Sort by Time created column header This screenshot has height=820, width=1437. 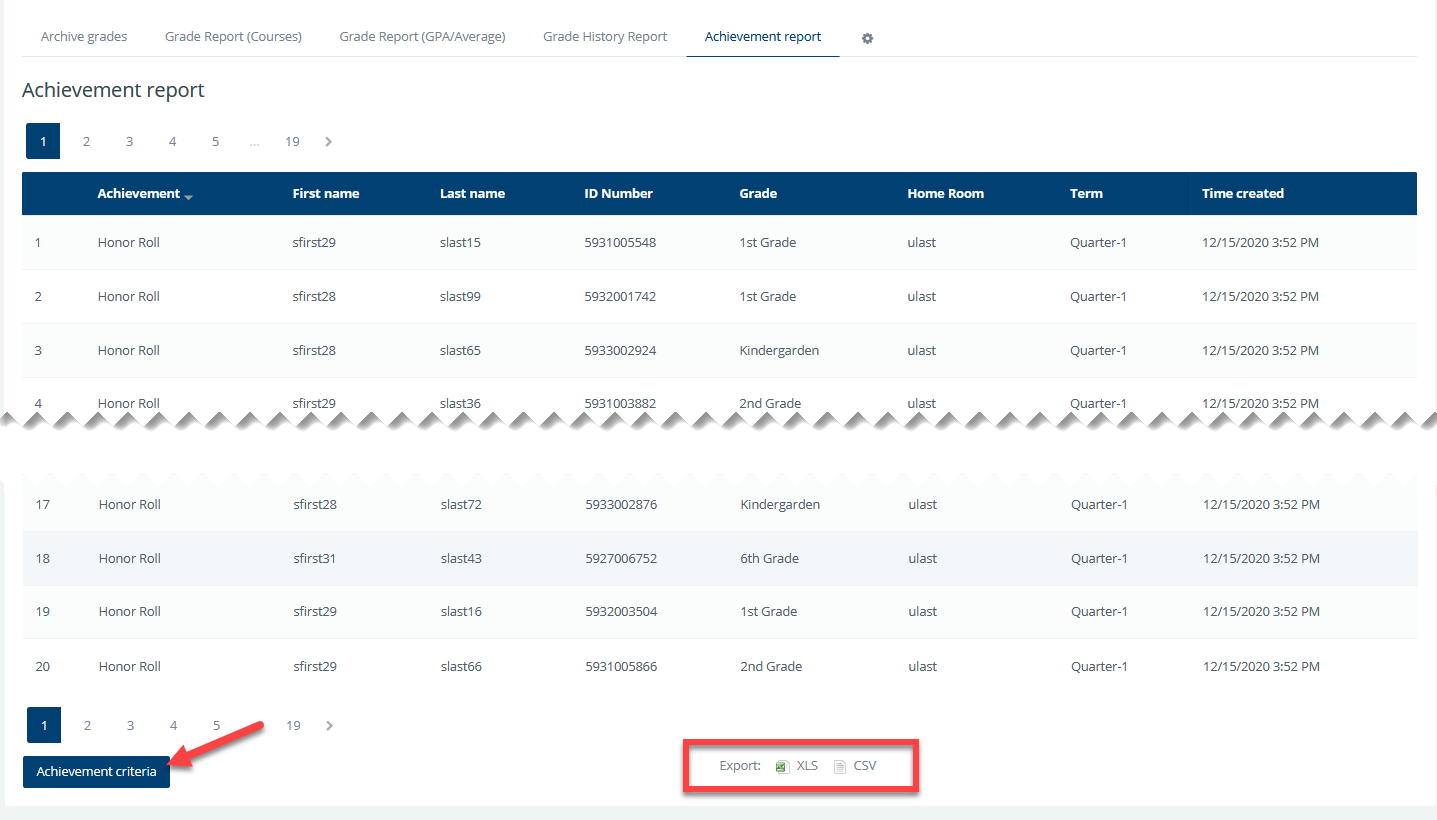coord(1242,194)
